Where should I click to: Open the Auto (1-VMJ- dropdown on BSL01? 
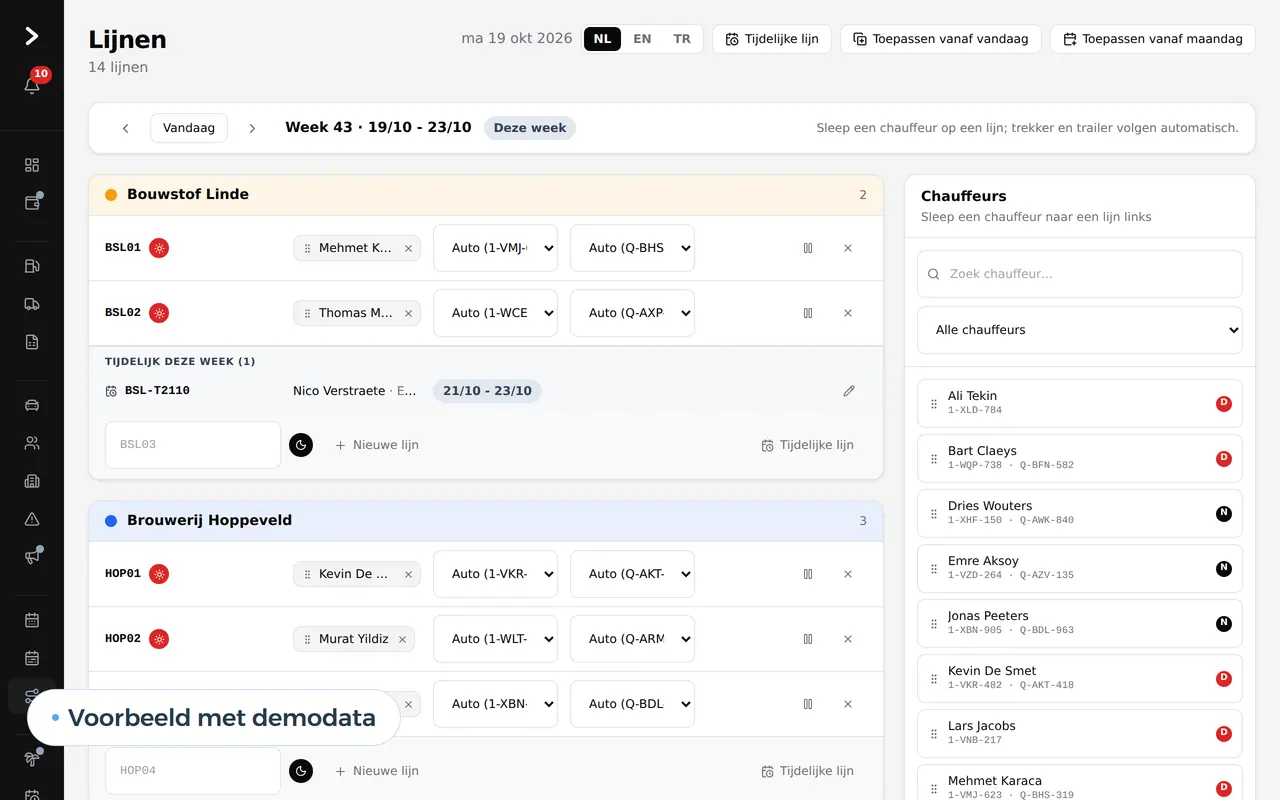tap(495, 248)
